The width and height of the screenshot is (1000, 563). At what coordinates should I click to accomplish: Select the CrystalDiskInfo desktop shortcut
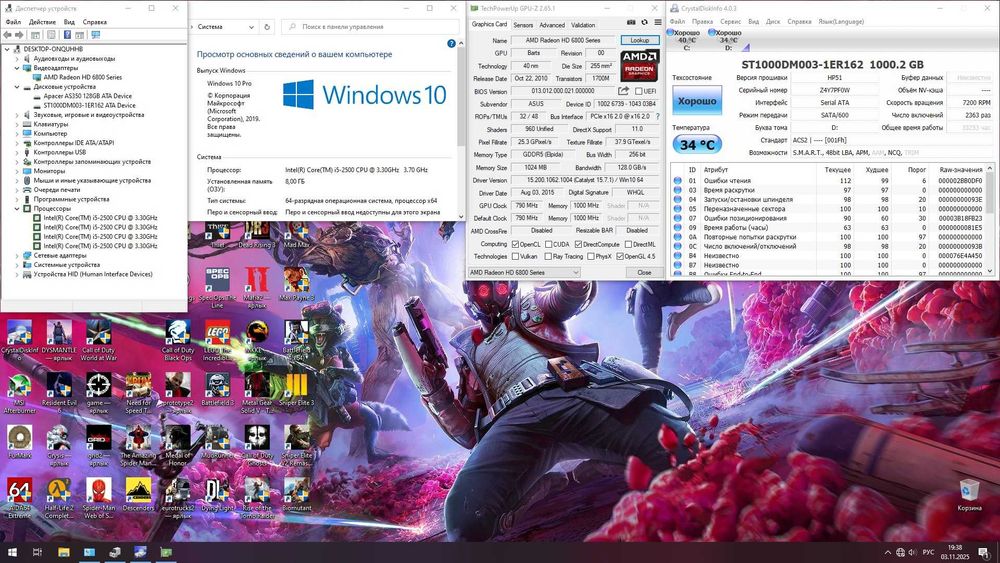pos(20,340)
